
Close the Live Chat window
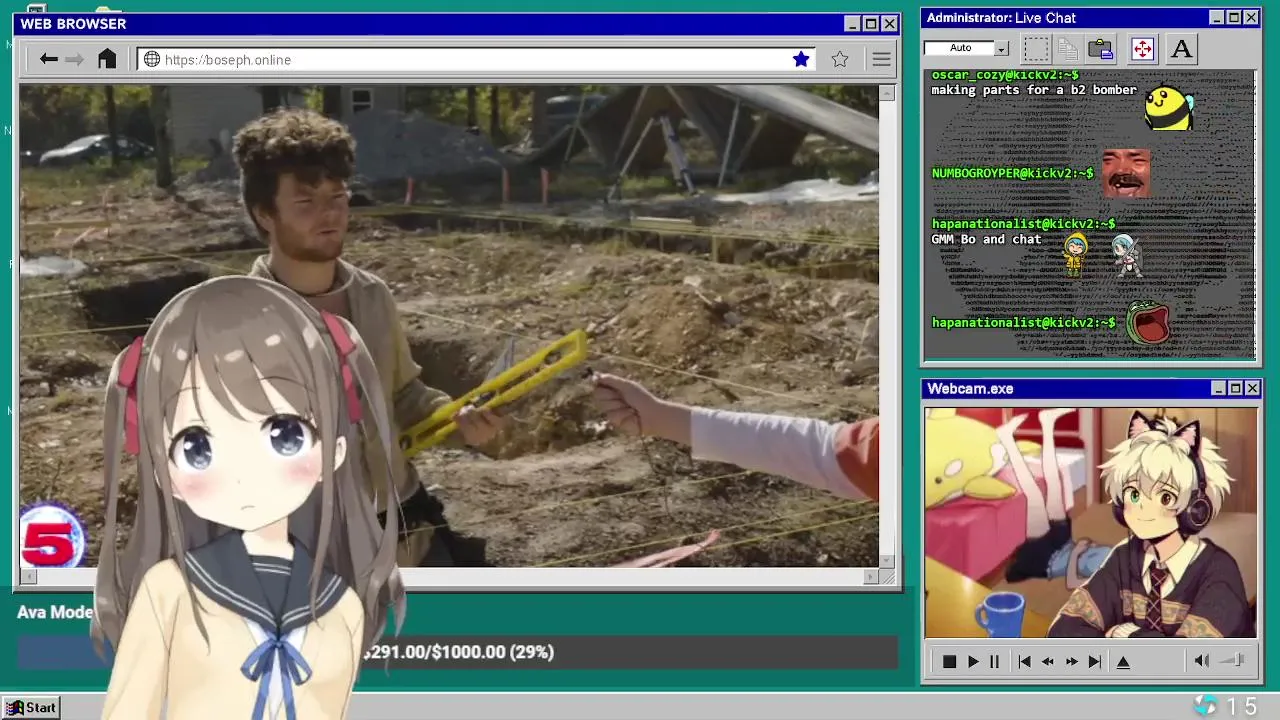[x=1251, y=18]
